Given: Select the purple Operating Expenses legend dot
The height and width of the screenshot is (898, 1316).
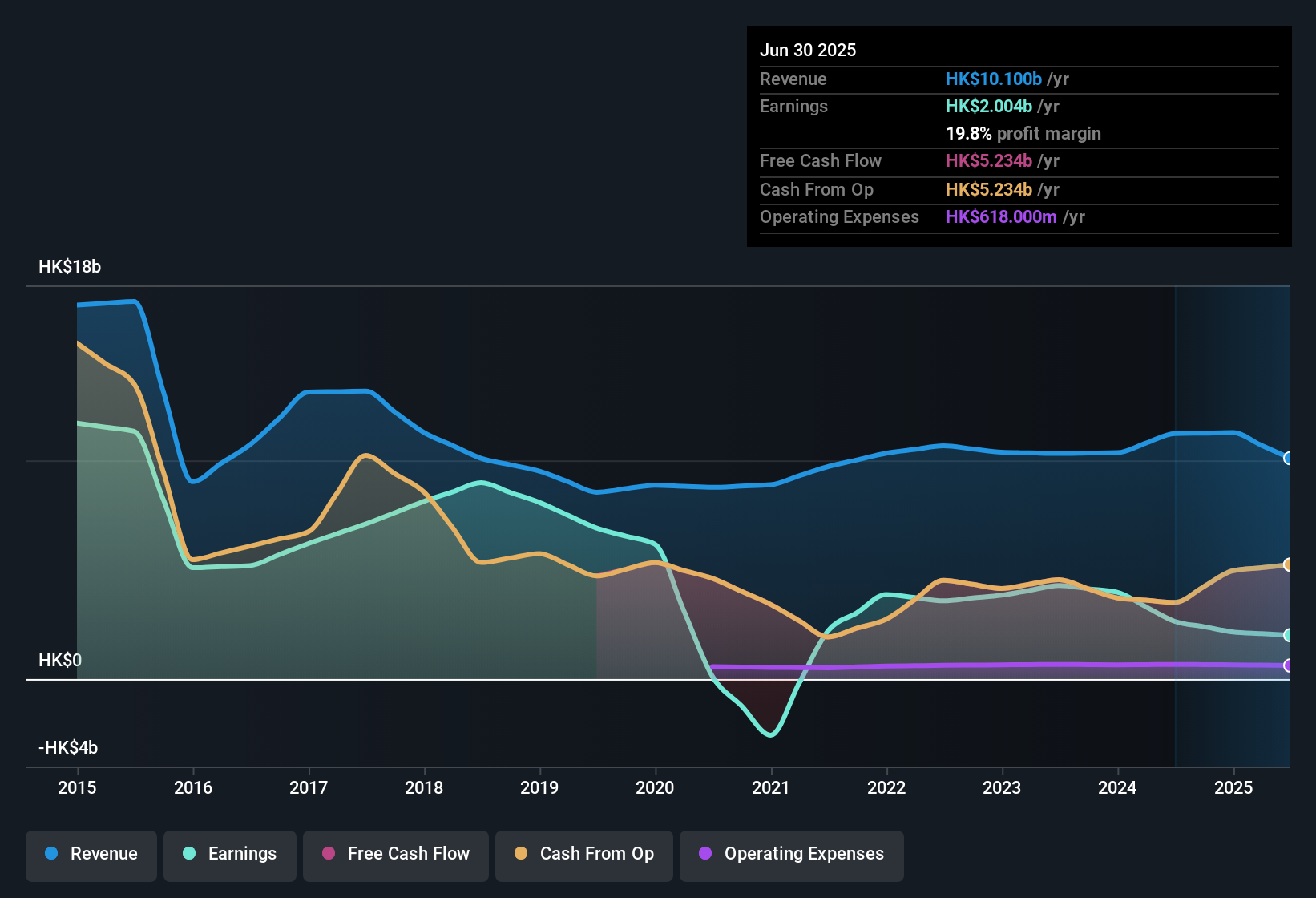Looking at the screenshot, I should click(705, 854).
